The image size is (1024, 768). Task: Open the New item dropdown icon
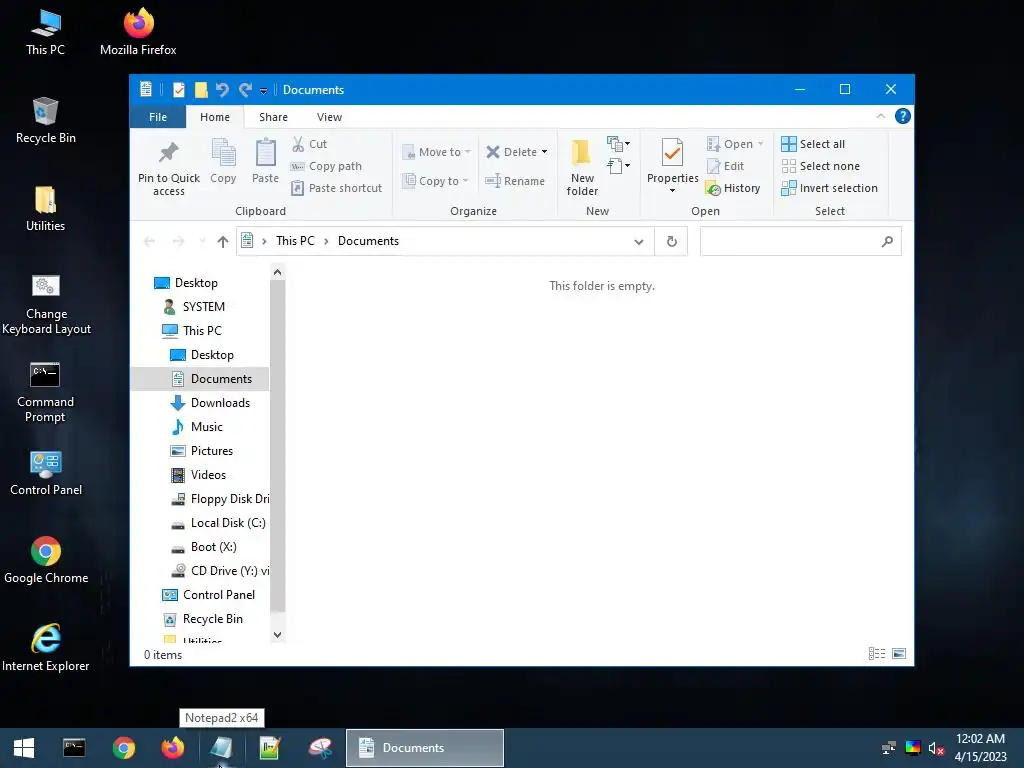[618, 144]
